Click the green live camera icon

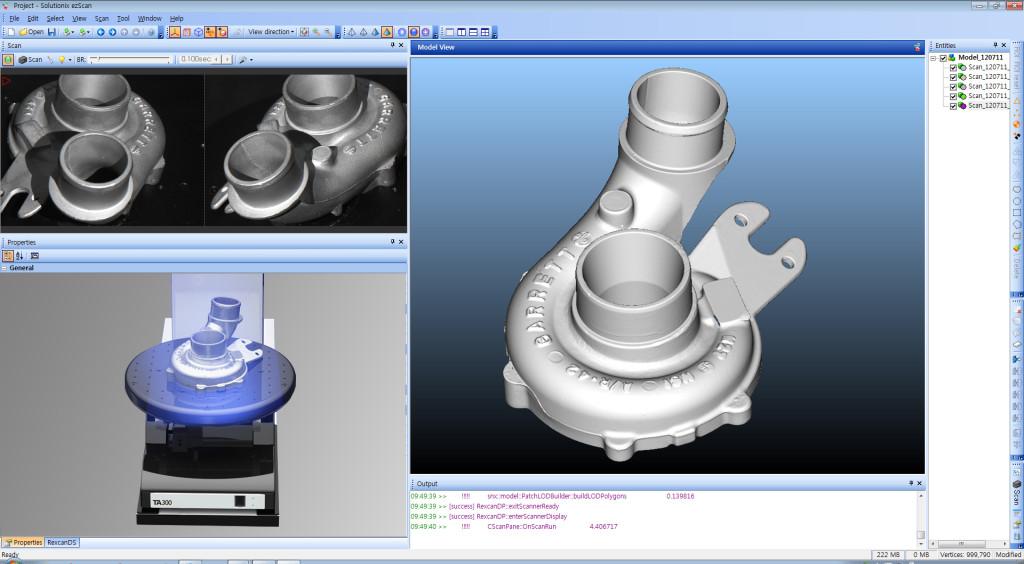coord(8,60)
